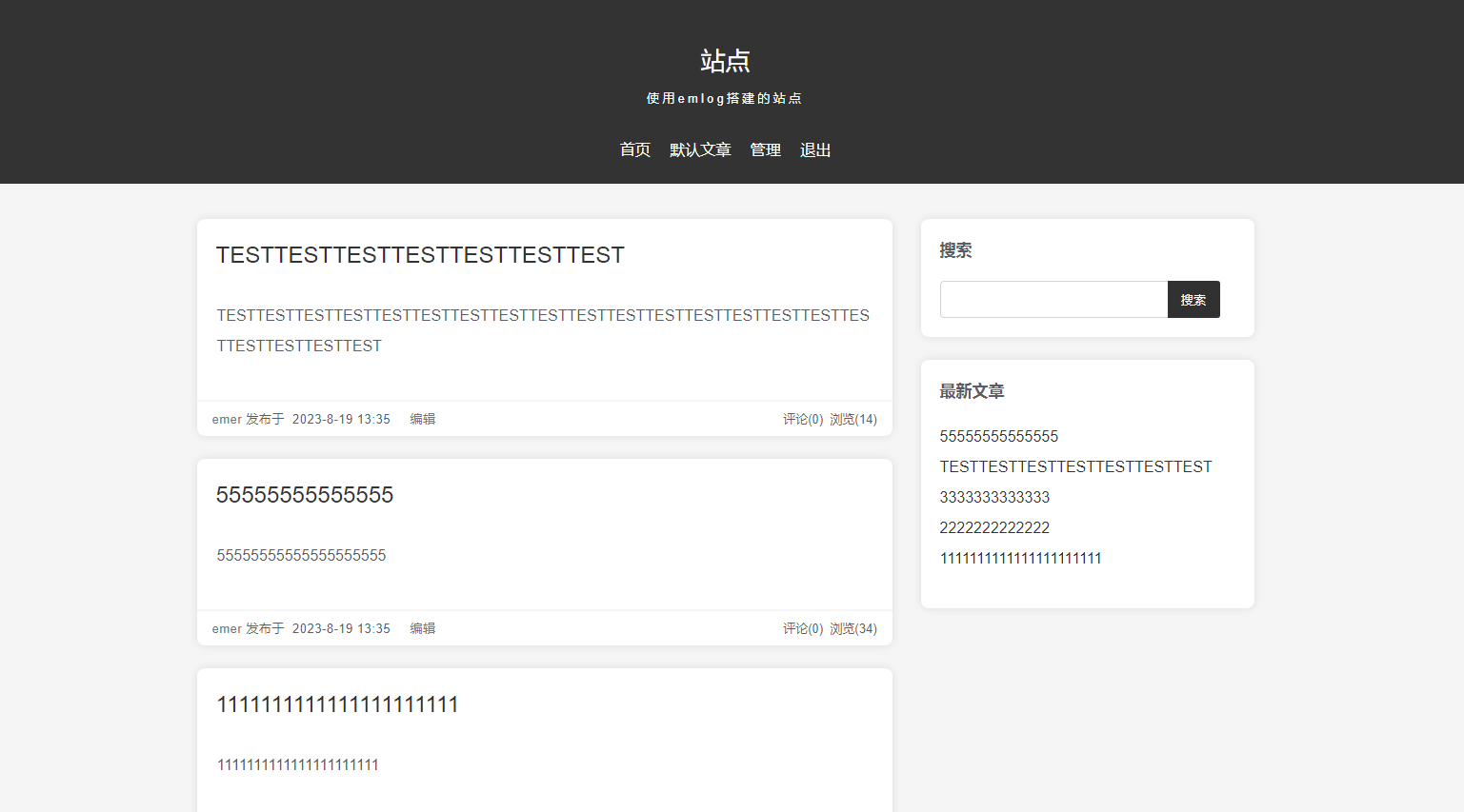This screenshot has width=1464, height=812.
Task: Click the 浏览(14) view count text
Action: pos(853,419)
